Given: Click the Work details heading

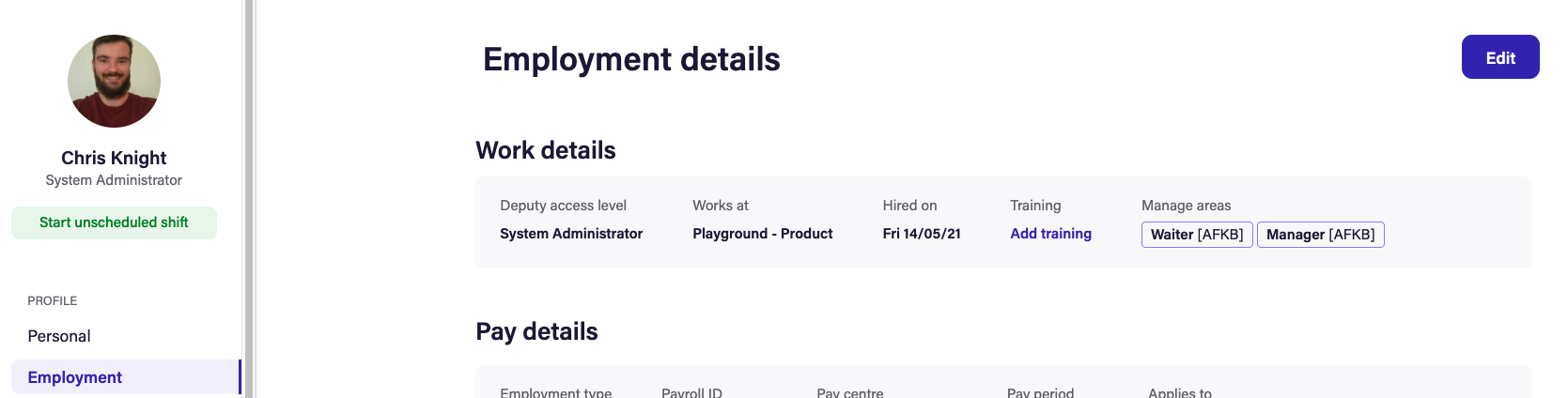Looking at the screenshot, I should 546,150.
